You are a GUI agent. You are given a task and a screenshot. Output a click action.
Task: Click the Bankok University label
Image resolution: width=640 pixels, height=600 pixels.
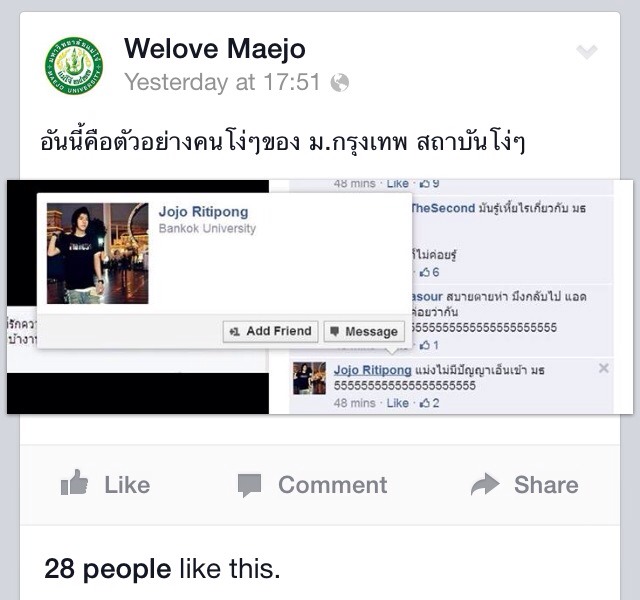[207, 229]
